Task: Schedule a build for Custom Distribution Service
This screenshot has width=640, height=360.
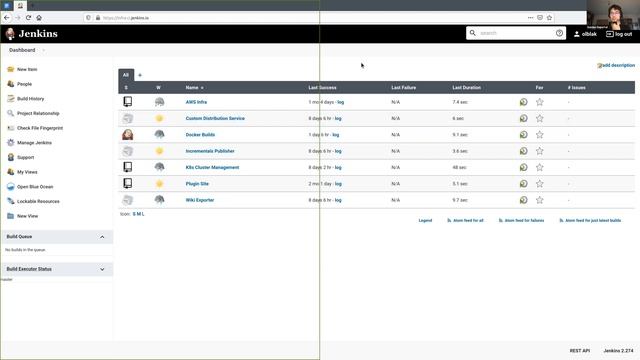Action: [x=524, y=118]
